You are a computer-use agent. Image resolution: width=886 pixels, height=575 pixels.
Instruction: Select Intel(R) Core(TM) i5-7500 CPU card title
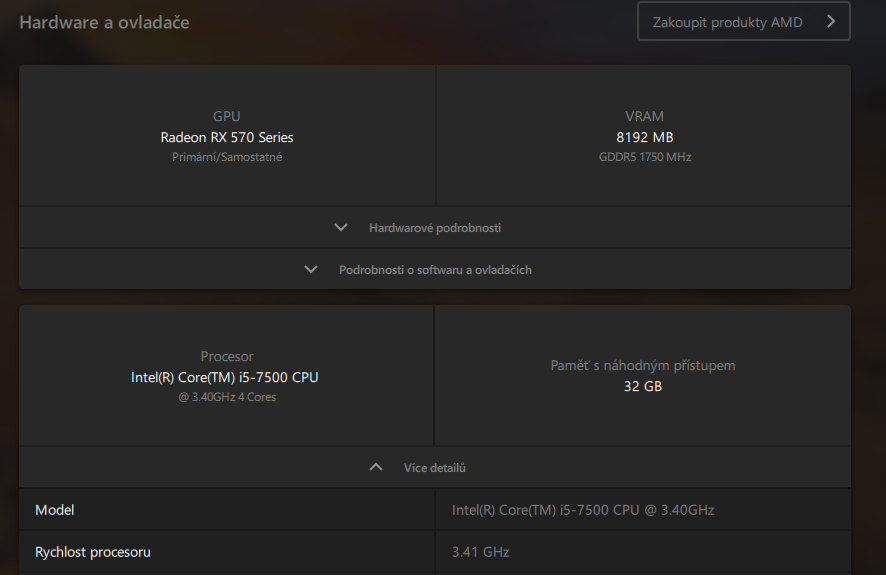pyautogui.click(x=224, y=377)
